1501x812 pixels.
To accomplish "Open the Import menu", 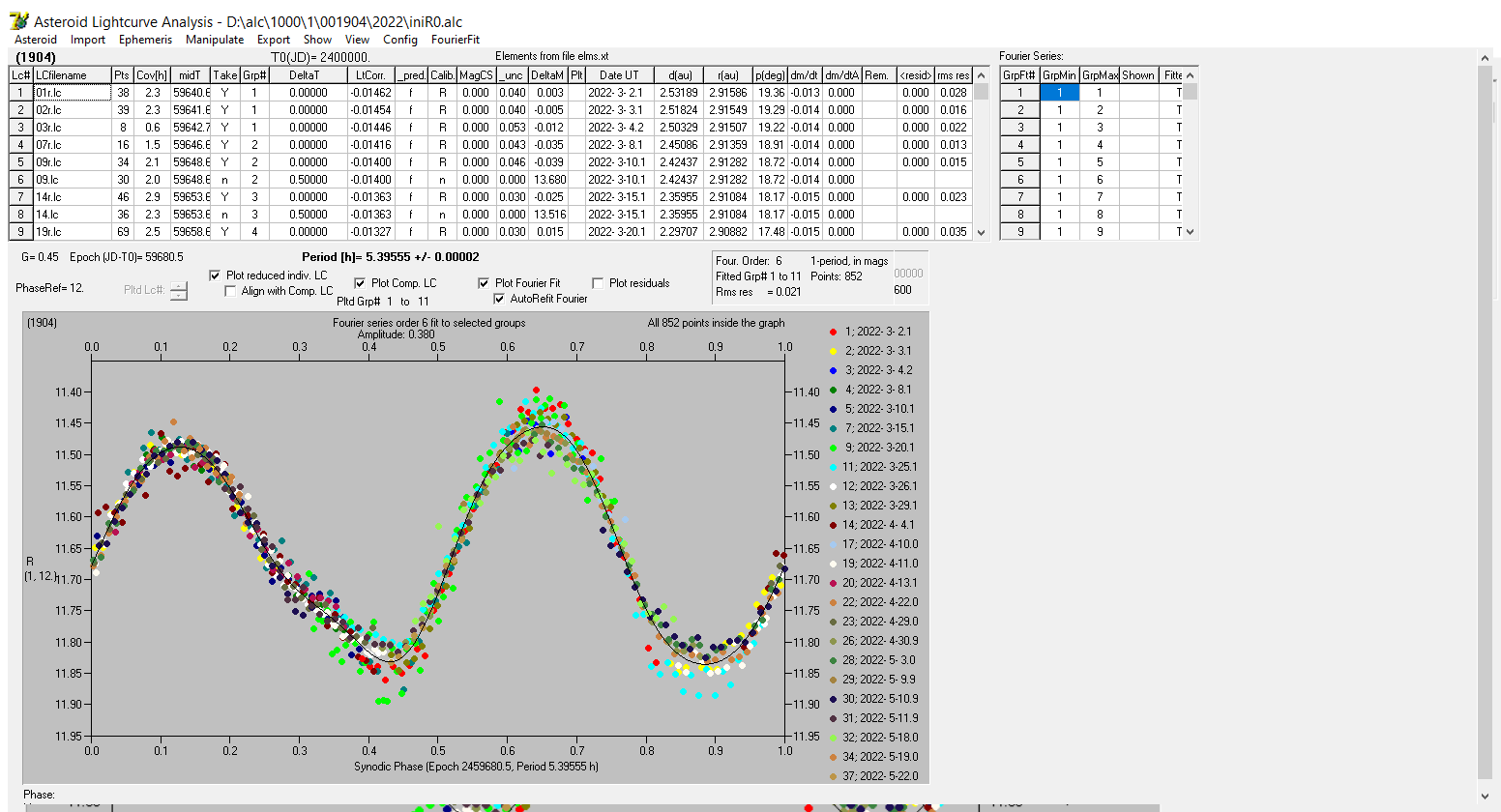I will click(88, 40).
